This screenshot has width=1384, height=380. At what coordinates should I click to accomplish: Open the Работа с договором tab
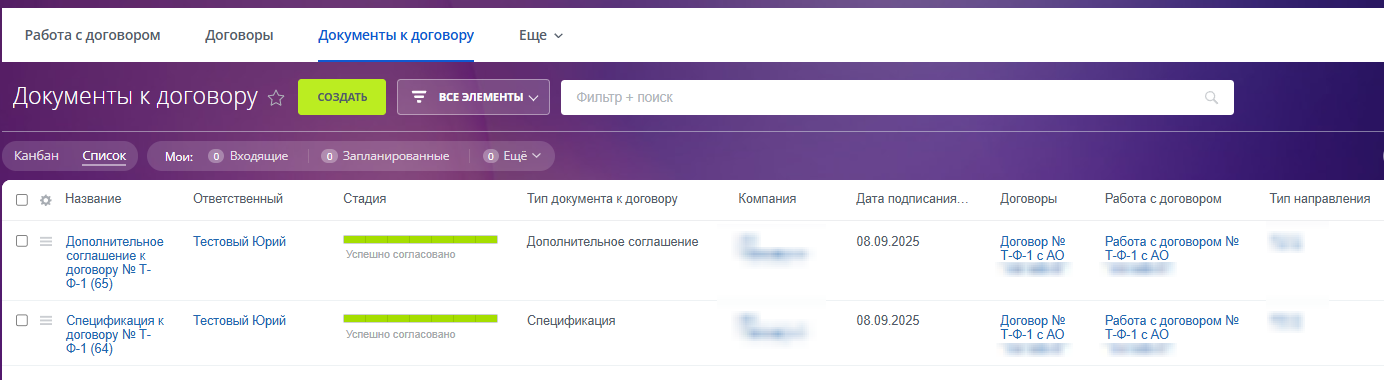(92, 35)
